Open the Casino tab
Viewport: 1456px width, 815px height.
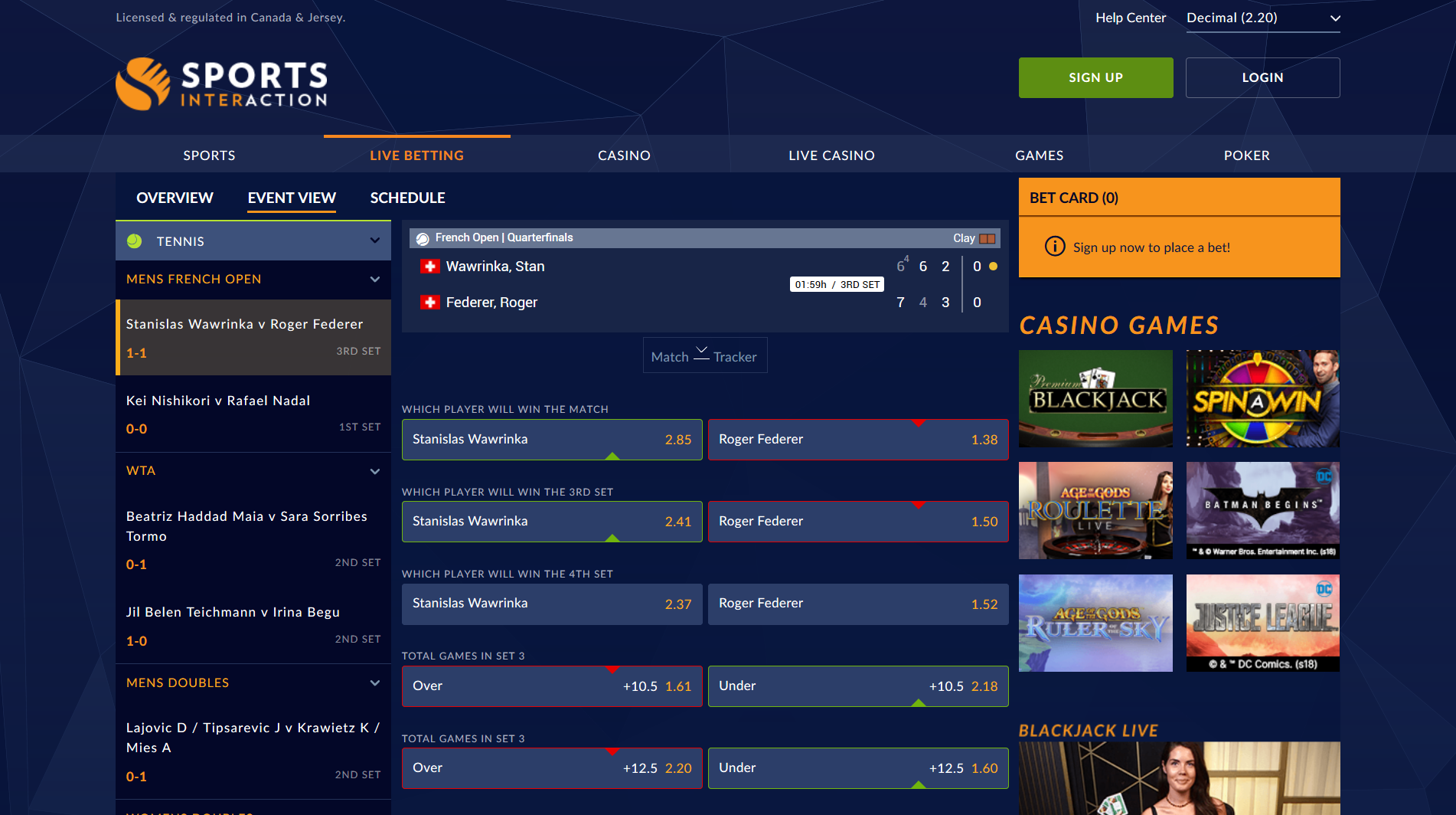pyautogui.click(x=625, y=155)
